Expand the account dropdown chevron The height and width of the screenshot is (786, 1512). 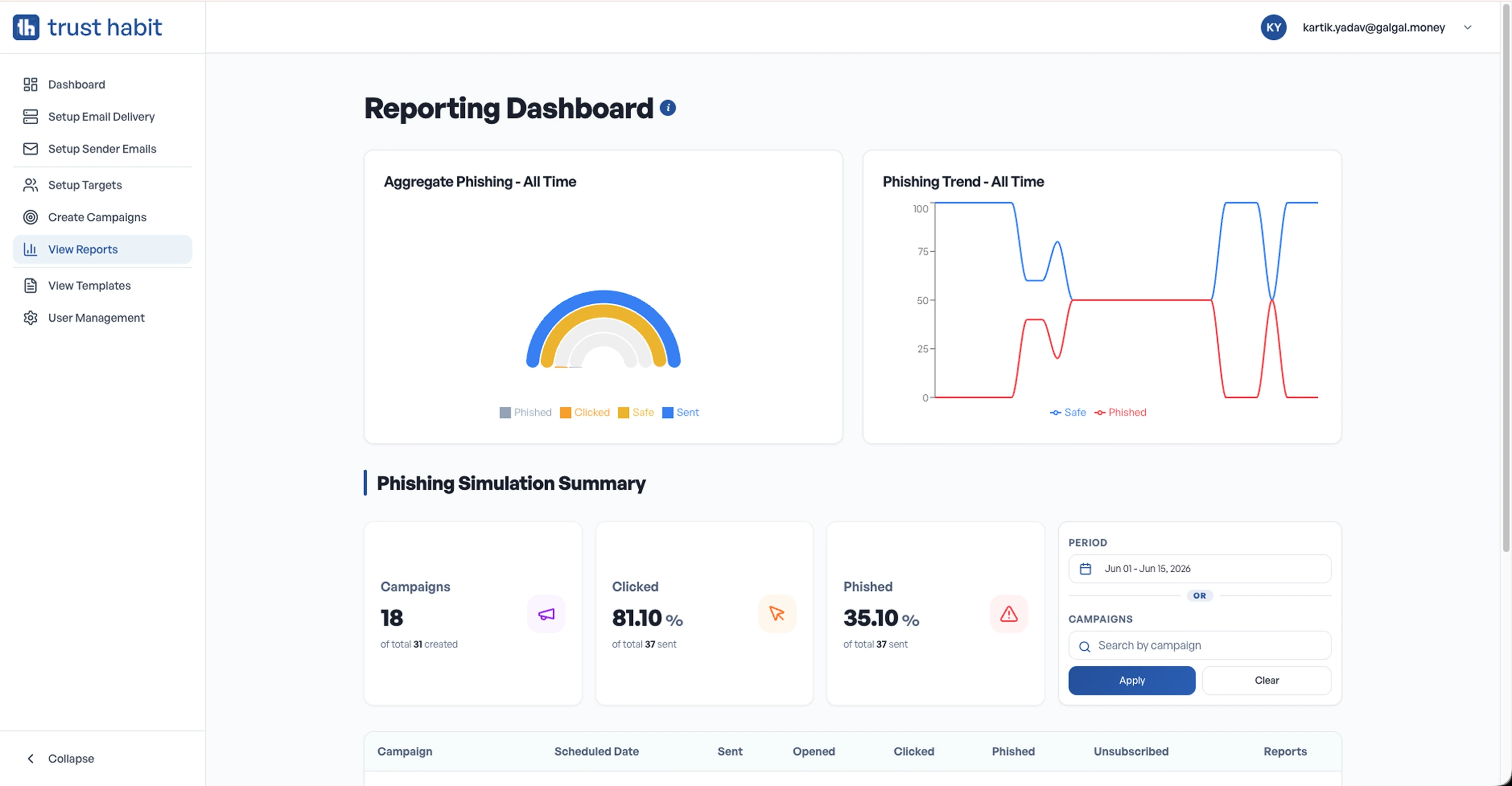pyautogui.click(x=1467, y=27)
